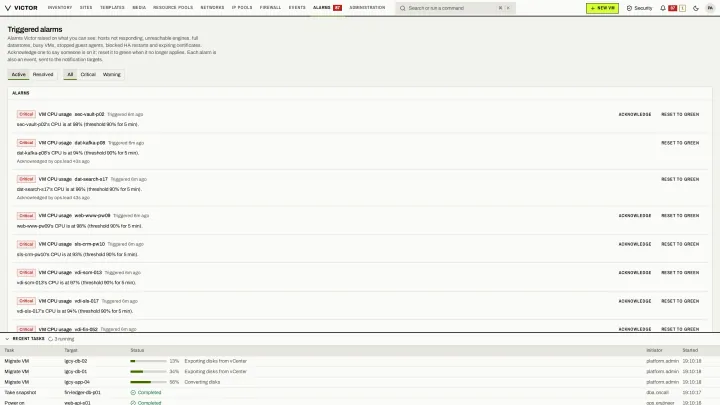Screen dimensions: 720x405
Task: Click Critical badge on dat-search-s17 alarm
Action: tap(26, 179)
